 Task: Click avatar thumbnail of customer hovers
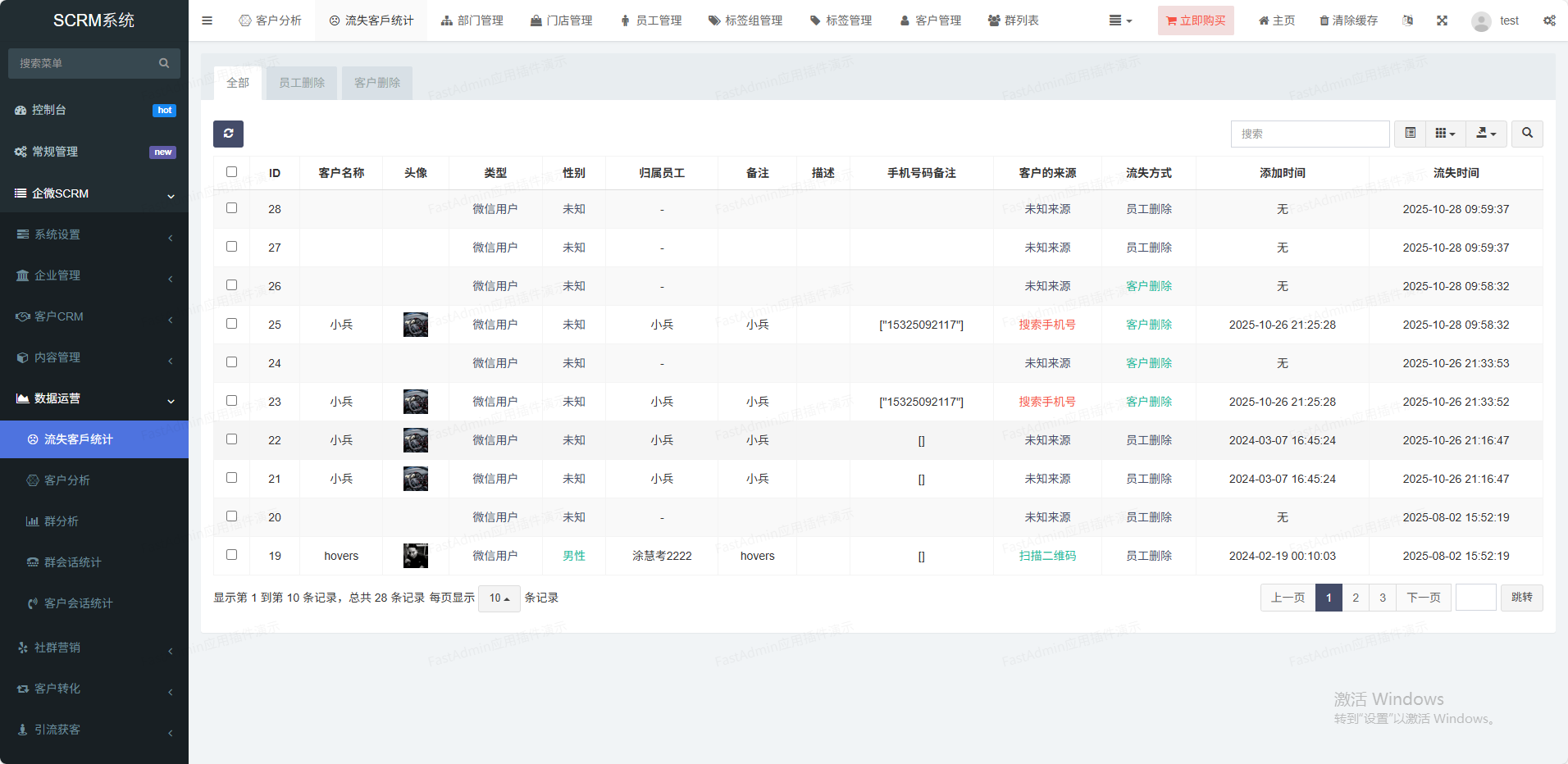[416, 556]
